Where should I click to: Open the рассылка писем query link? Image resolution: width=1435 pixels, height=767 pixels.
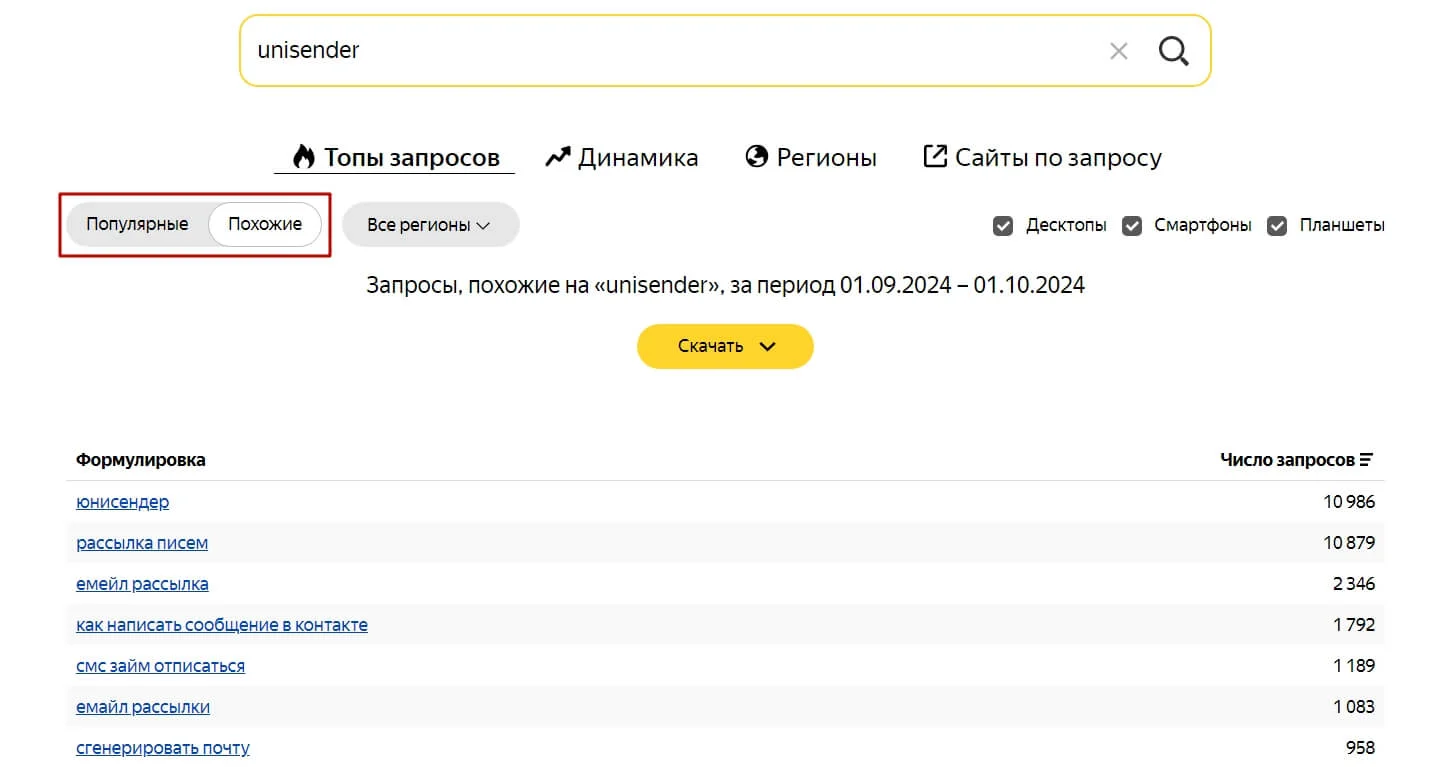(x=142, y=543)
